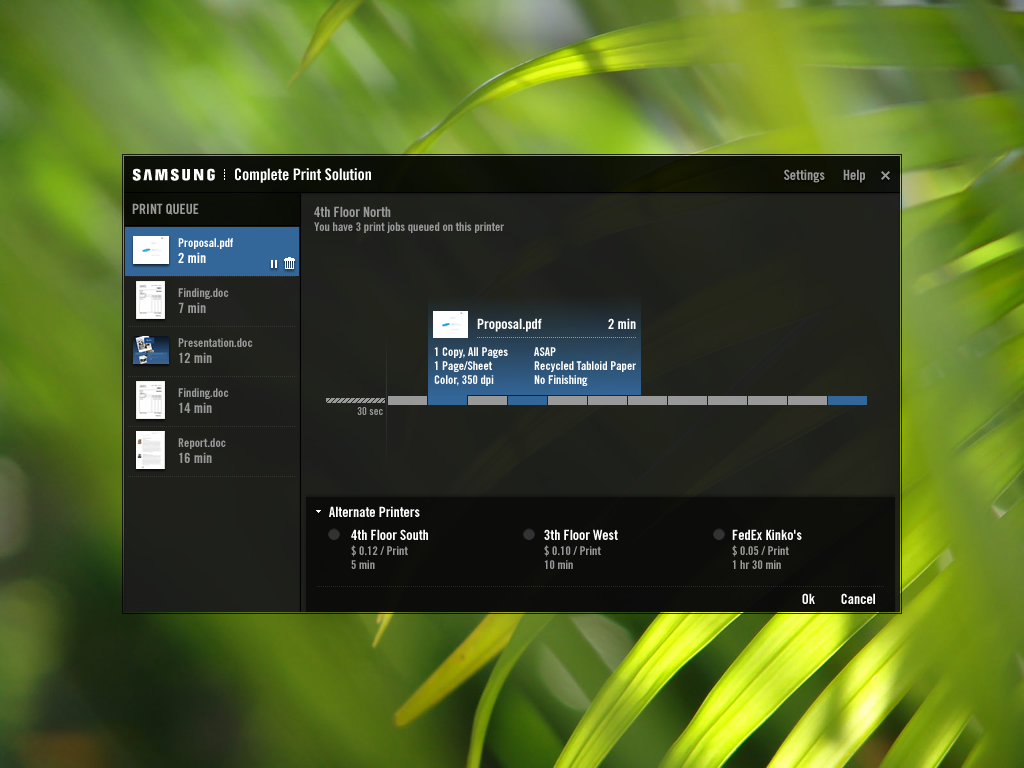The height and width of the screenshot is (768, 1024).
Task: Select the Finding.doc 14 min queue row
Action: 212,400
